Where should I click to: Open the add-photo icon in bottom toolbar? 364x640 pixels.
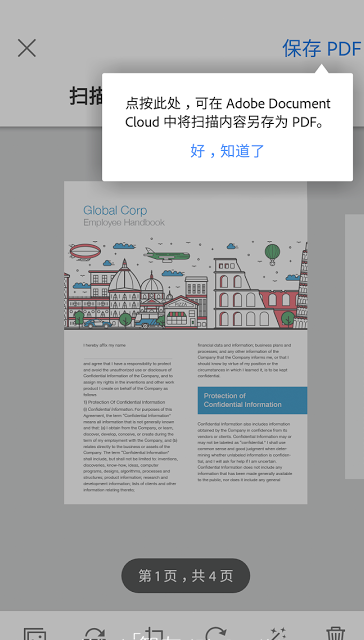coord(35,633)
